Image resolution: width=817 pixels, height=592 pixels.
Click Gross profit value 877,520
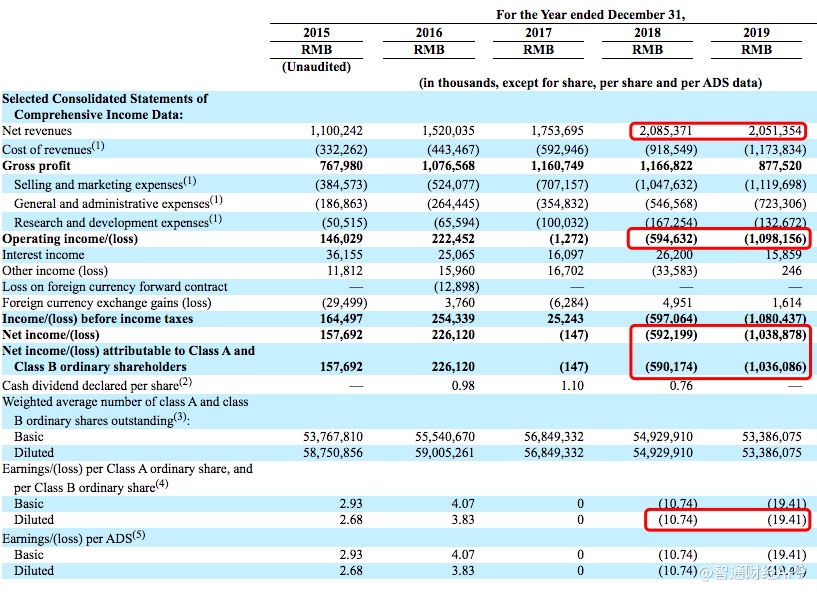[780, 166]
